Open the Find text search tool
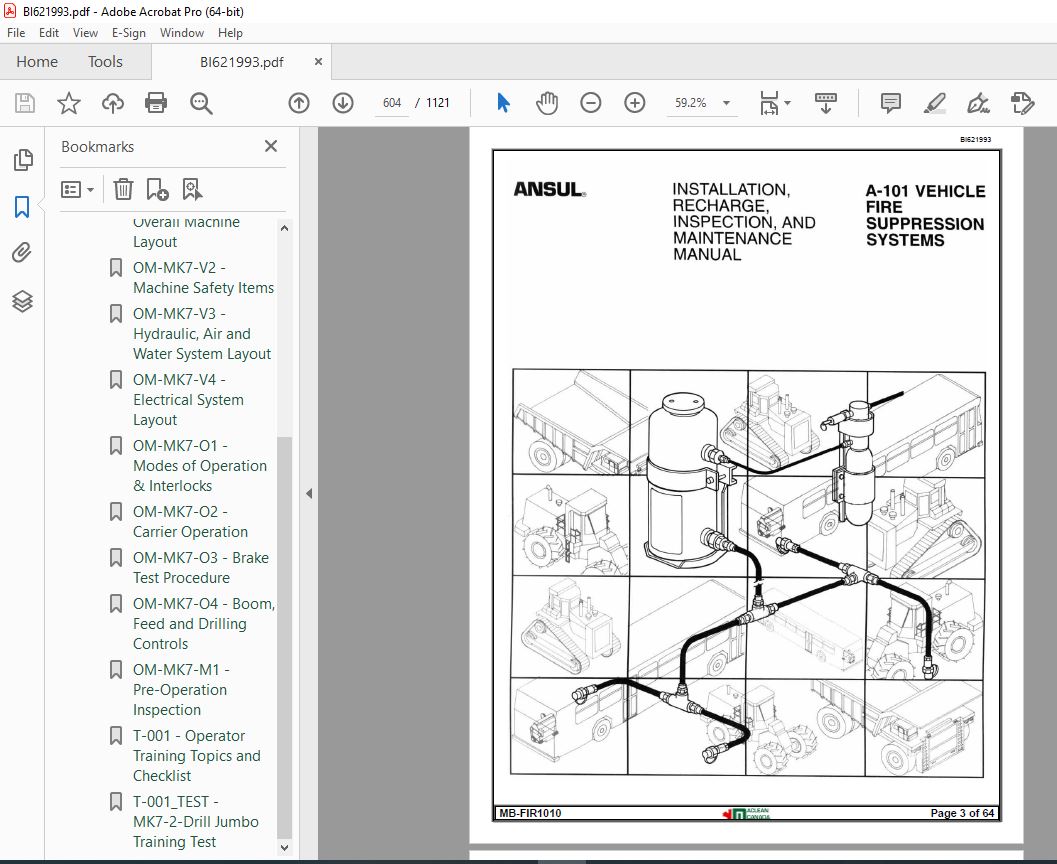Viewport: 1057px width, 864px height. [201, 103]
